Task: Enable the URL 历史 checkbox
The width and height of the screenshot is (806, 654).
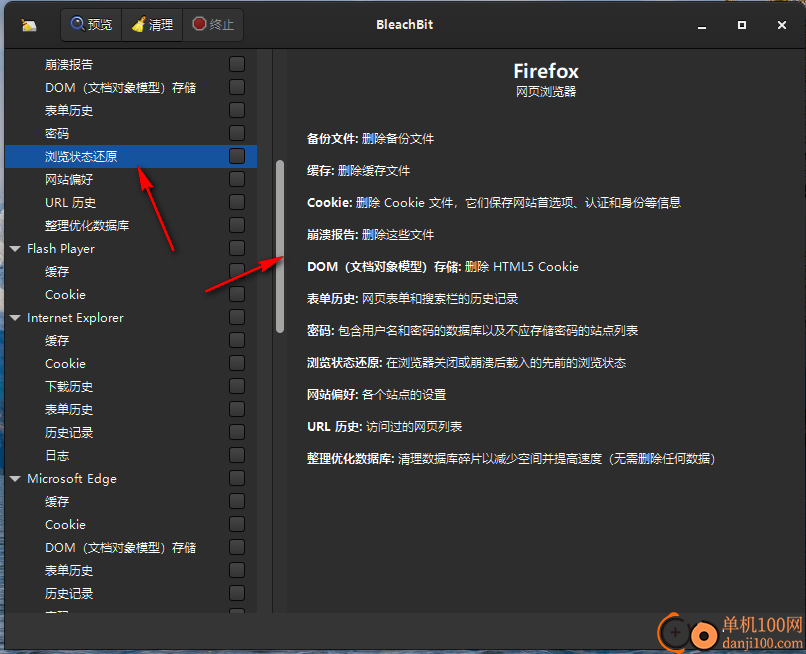Action: pos(237,202)
